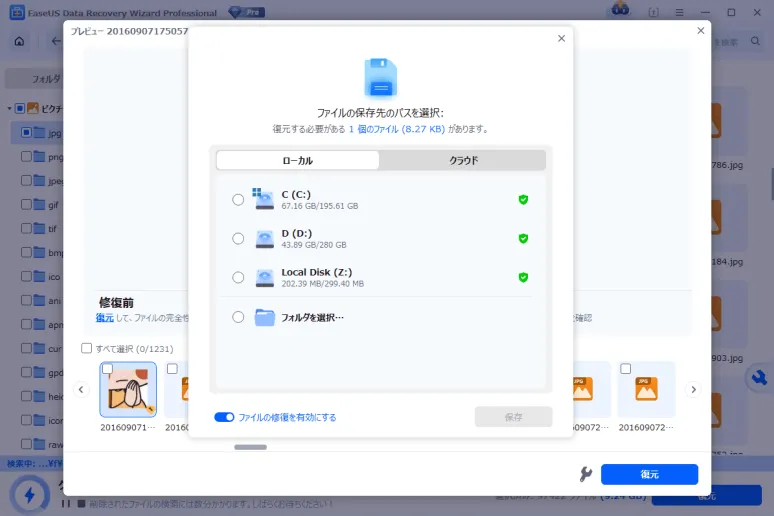Select the C (C:) drive radio button
Image resolution: width=774 pixels, height=516 pixels.
238,200
